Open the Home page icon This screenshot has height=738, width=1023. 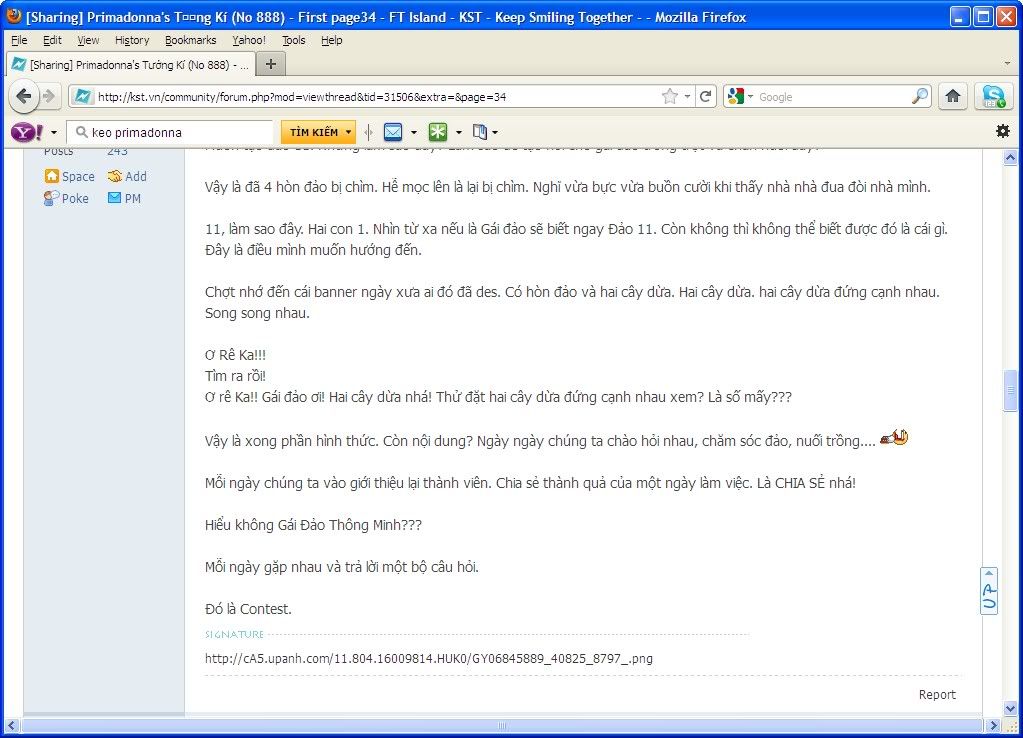point(953,97)
